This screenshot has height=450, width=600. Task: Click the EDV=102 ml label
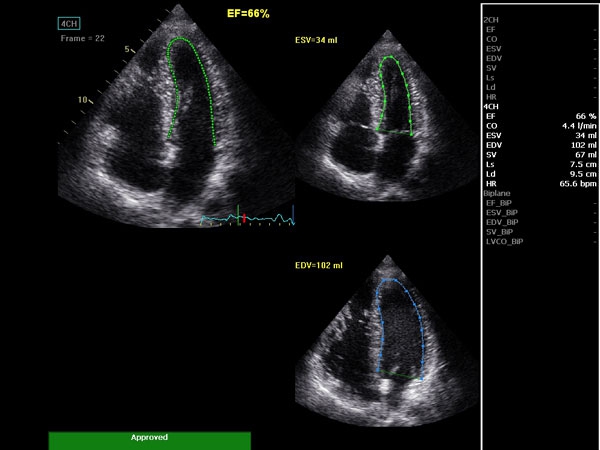pyautogui.click(x=320, y=266)
